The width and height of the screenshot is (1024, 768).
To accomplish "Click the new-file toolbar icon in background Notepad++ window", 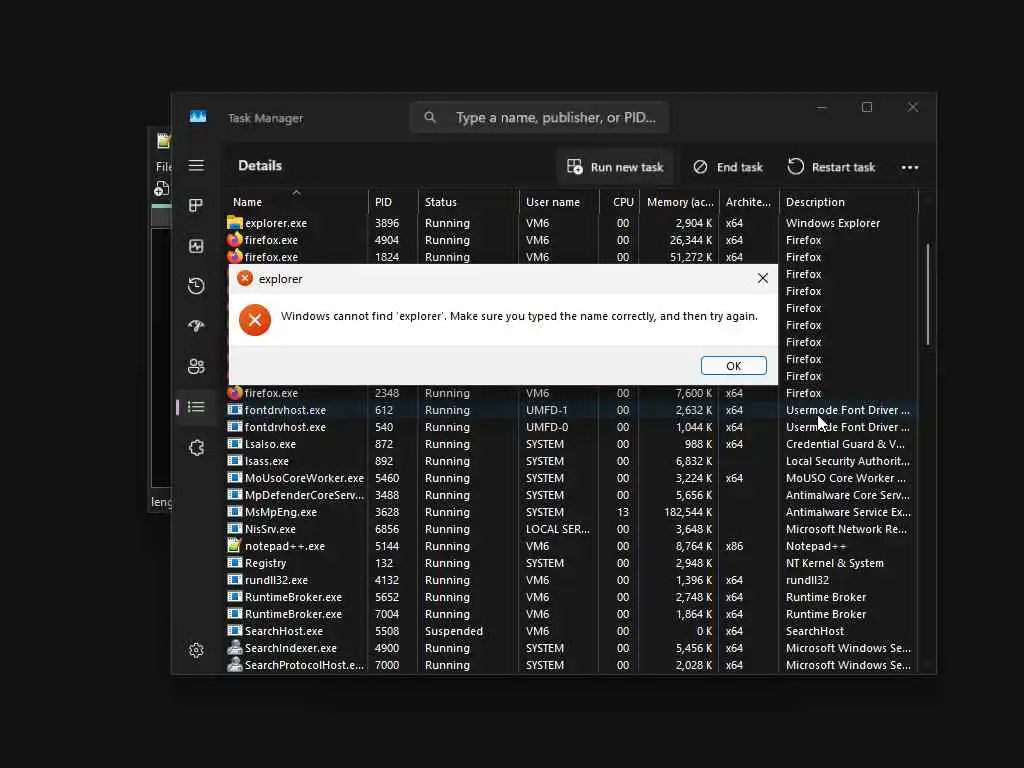I will (x=161, y=189).
